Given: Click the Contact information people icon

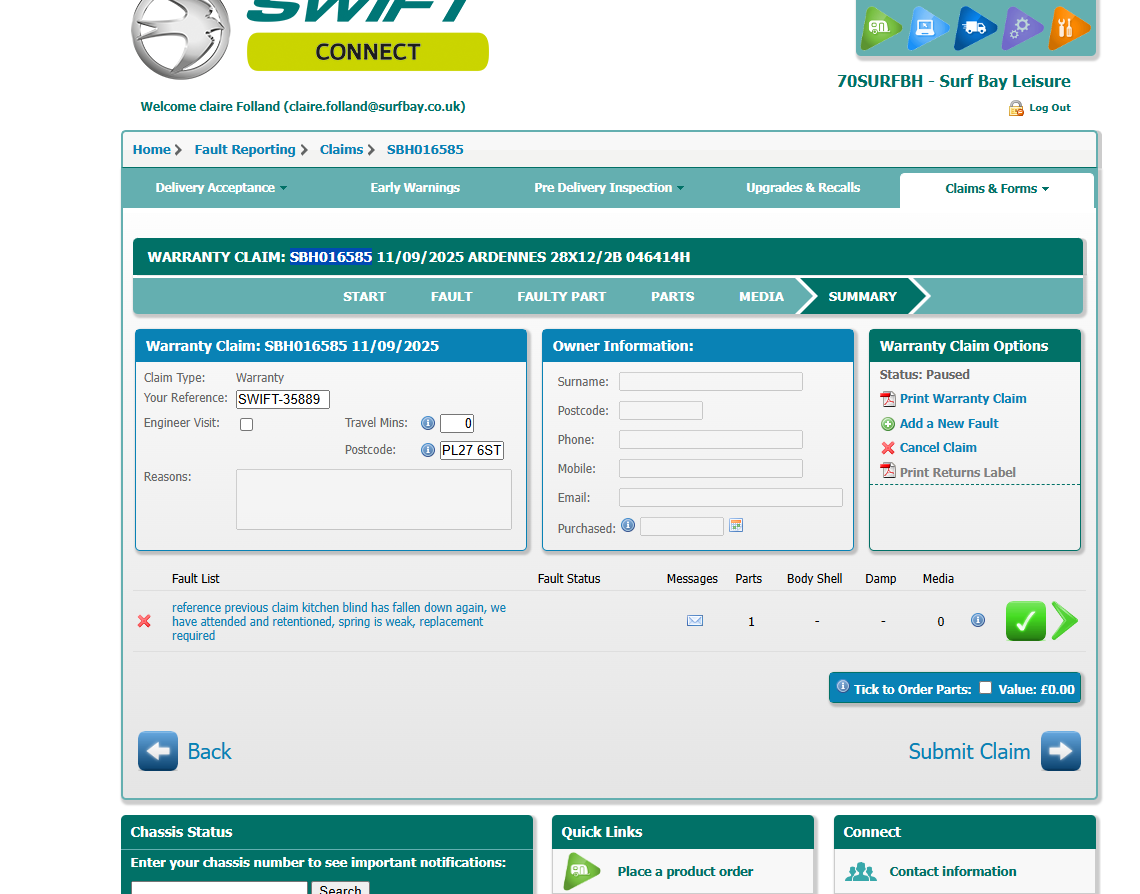Looking at the screenshot, I should click(x=861, y=871).
